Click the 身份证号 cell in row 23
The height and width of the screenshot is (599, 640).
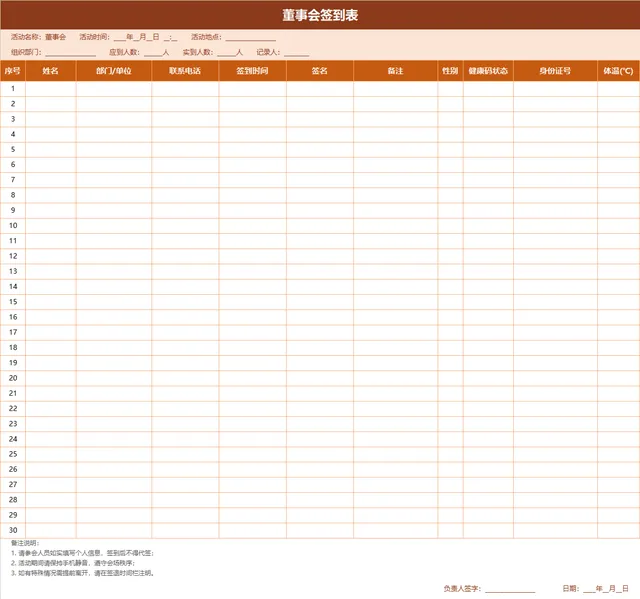coord(555,424)
